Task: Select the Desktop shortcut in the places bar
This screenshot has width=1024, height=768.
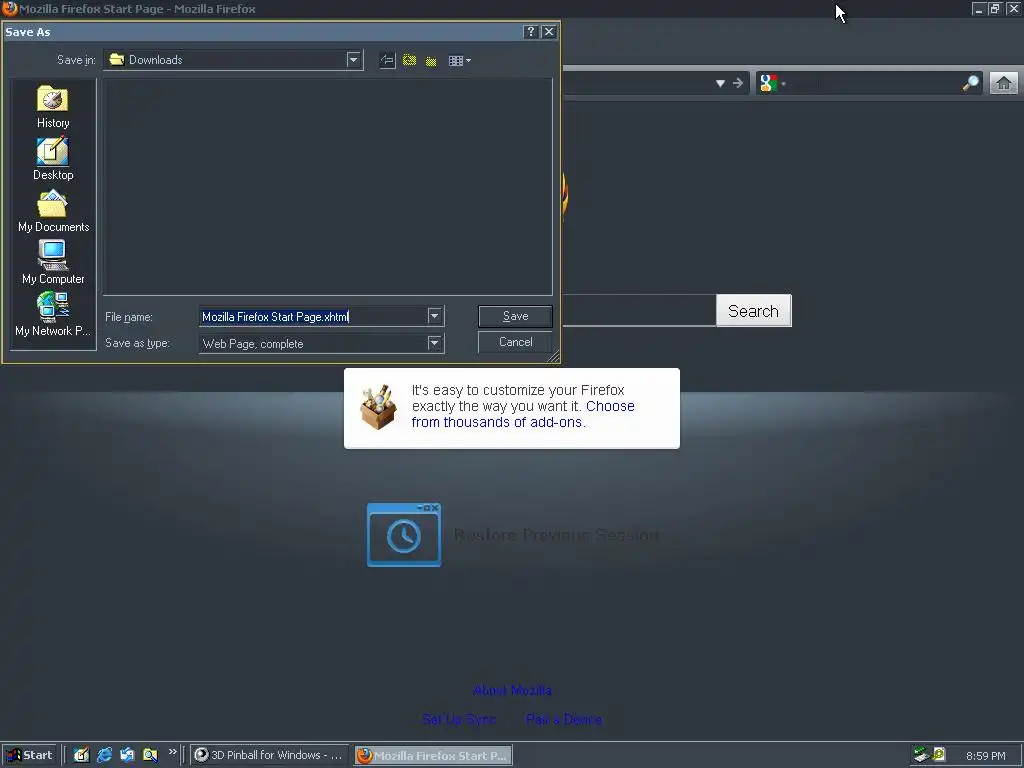Action: 53,159
